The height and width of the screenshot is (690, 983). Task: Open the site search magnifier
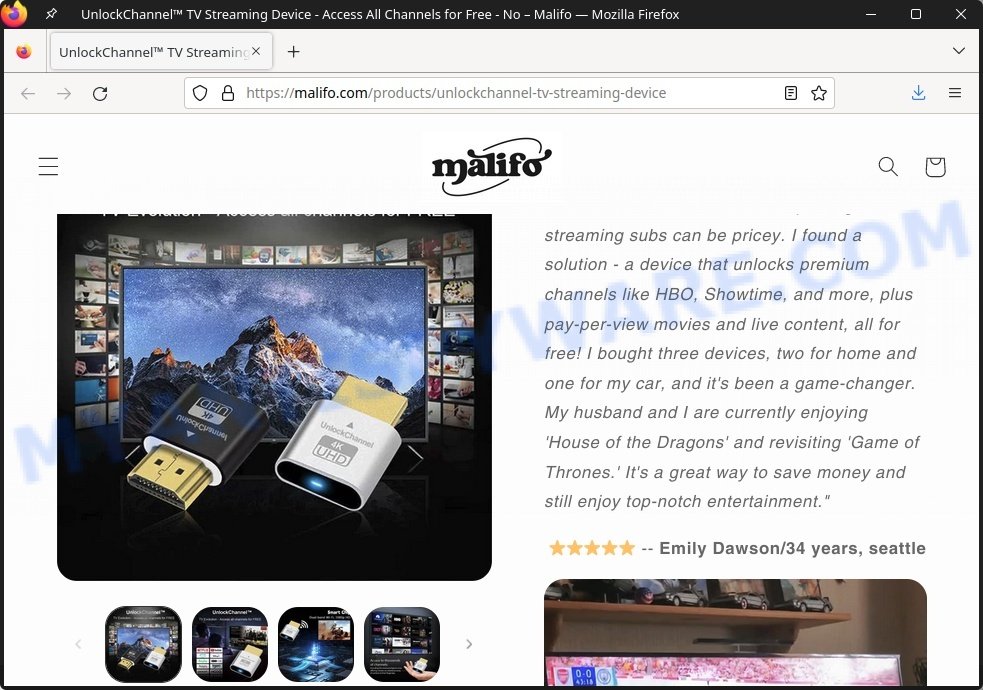point(888,167)
